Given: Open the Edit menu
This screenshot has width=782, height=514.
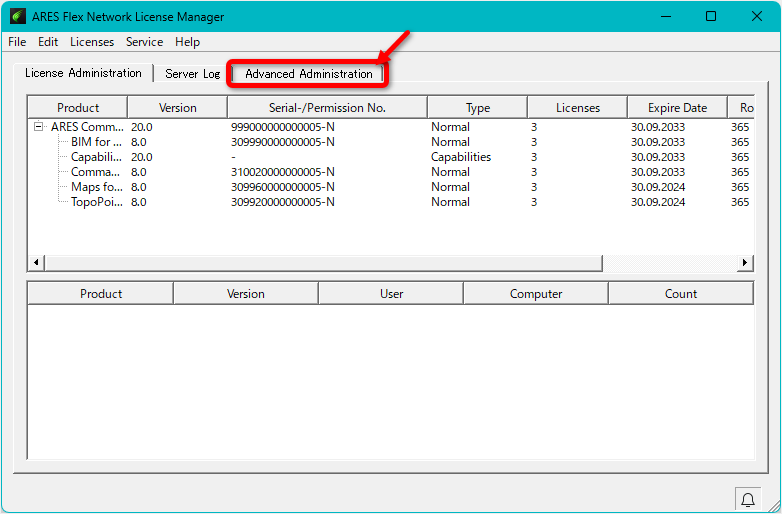Looking at the screenshot, I should click(x=48, y=42).
